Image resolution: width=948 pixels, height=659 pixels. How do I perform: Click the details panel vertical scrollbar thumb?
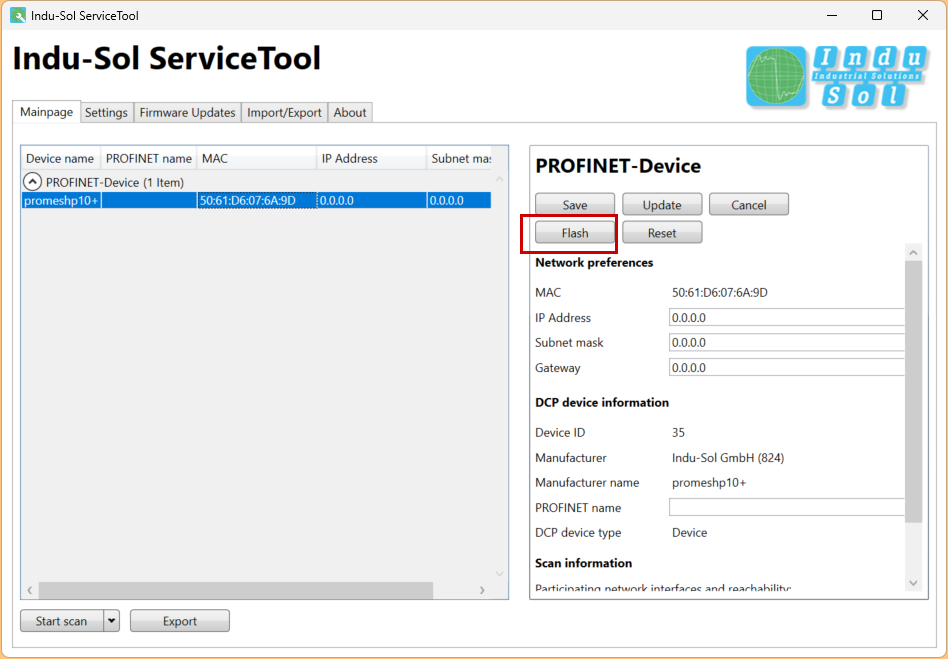[914, 391]
